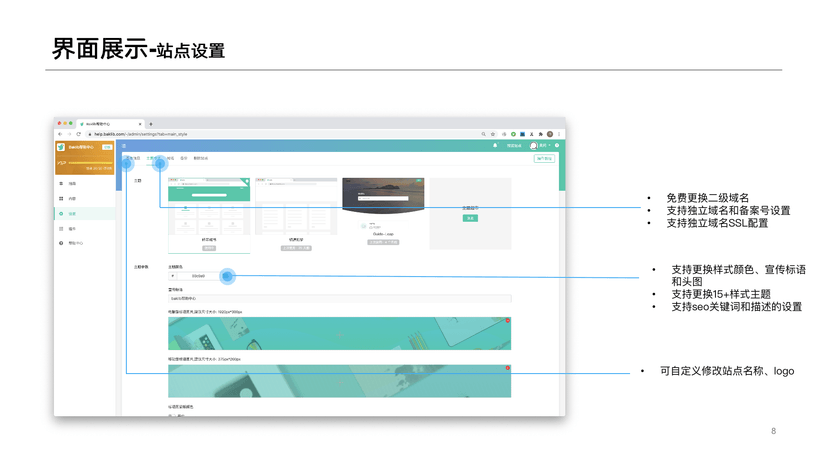
Task: Click the browser reload icon
Action: pyautogui.click(x=79, y=134)
